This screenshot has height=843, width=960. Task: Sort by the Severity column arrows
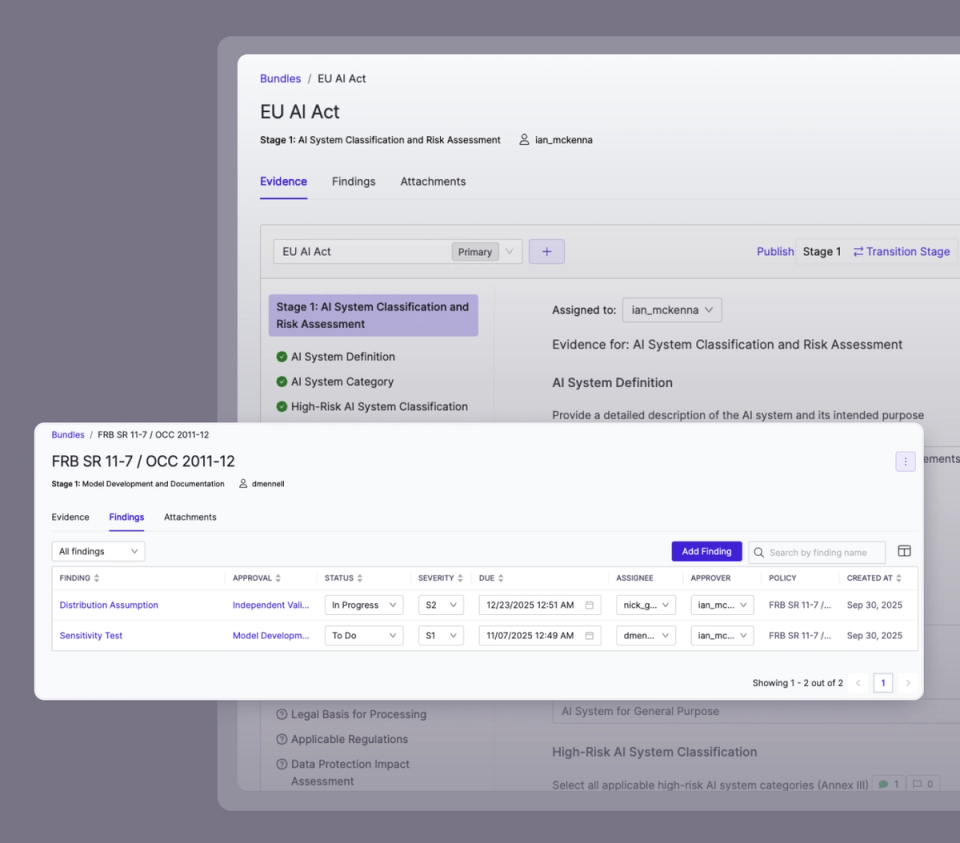460,578
